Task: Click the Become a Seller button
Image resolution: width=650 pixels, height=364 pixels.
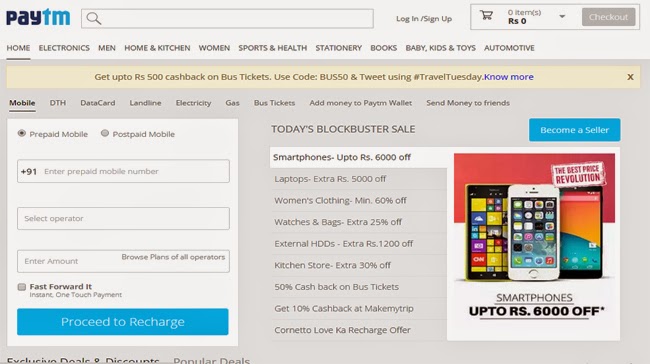Action: point(575,130)
